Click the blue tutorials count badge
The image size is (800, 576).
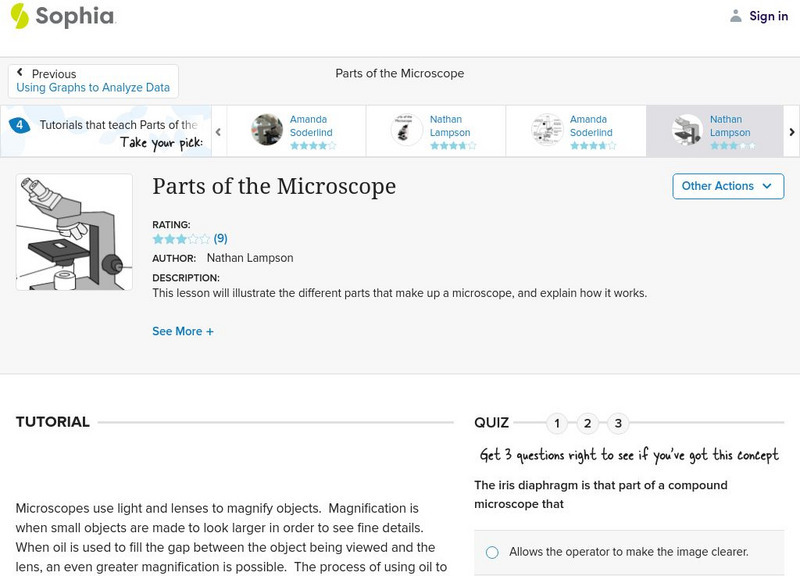tap(19, 126)
